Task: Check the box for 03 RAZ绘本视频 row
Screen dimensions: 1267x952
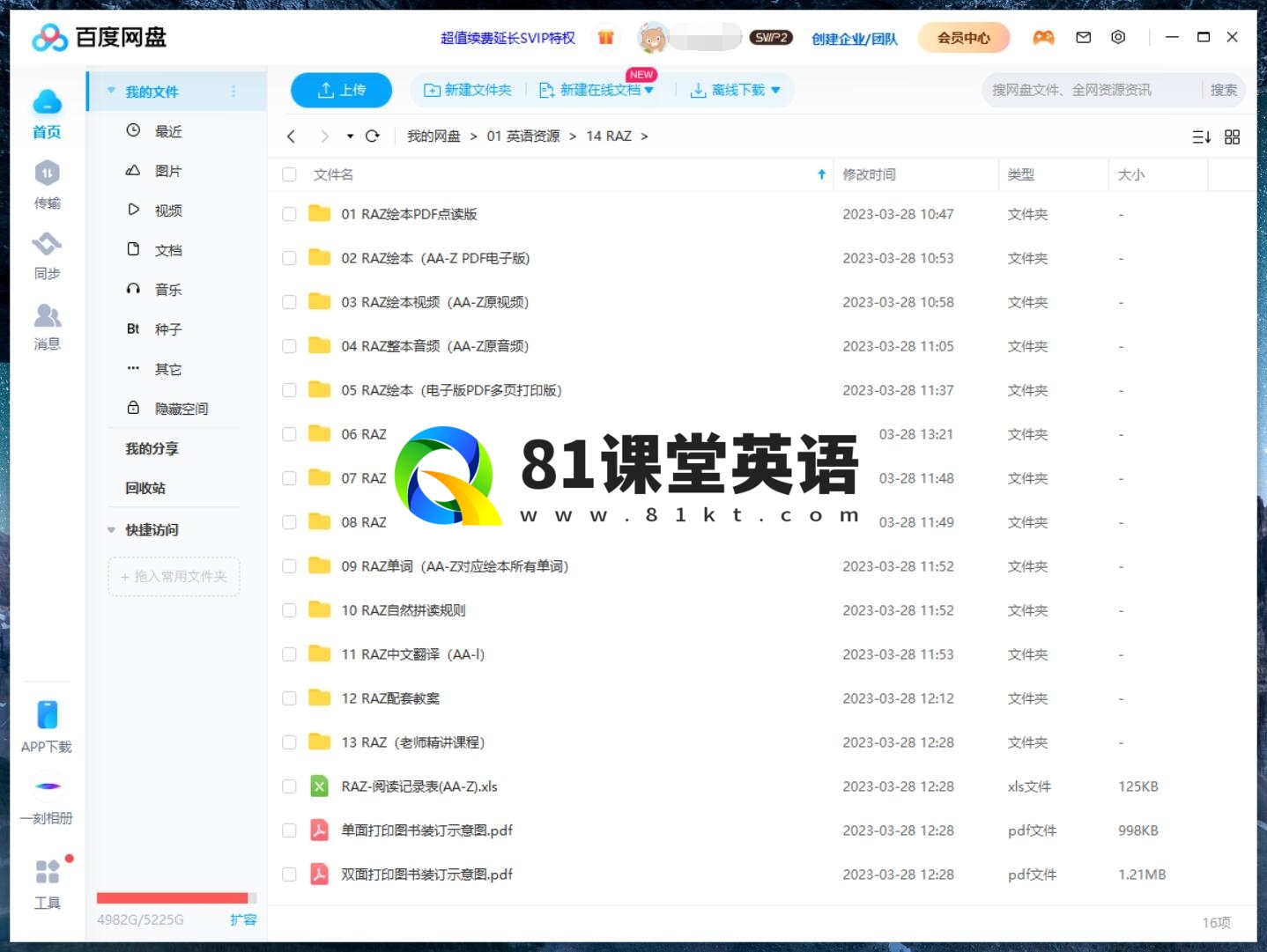Action: pos(289,302)
